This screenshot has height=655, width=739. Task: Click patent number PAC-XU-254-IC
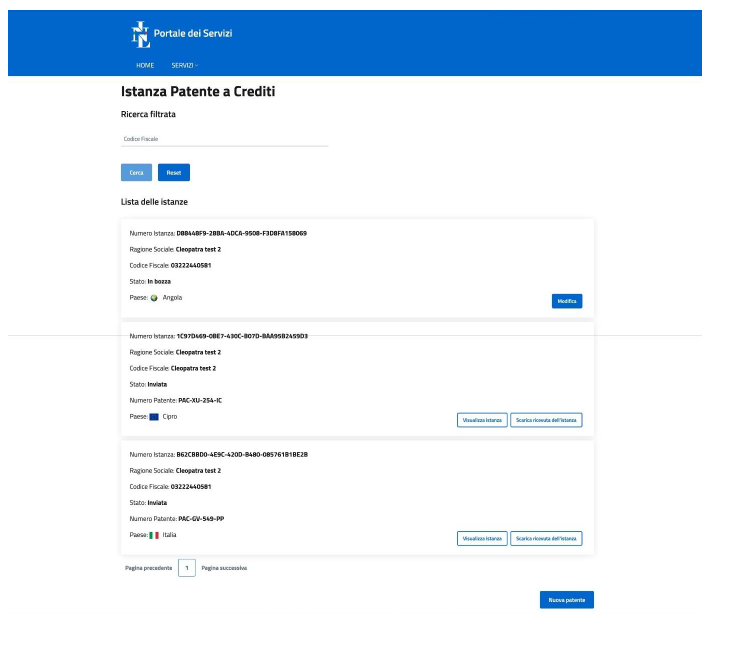coord(200,401)
